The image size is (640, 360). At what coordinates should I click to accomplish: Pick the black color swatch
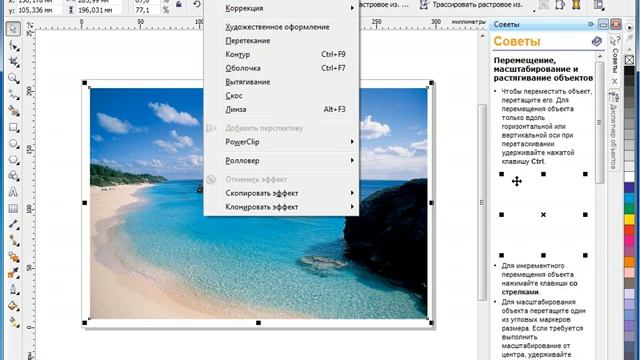pyautogui.click(x=629, y=71)
